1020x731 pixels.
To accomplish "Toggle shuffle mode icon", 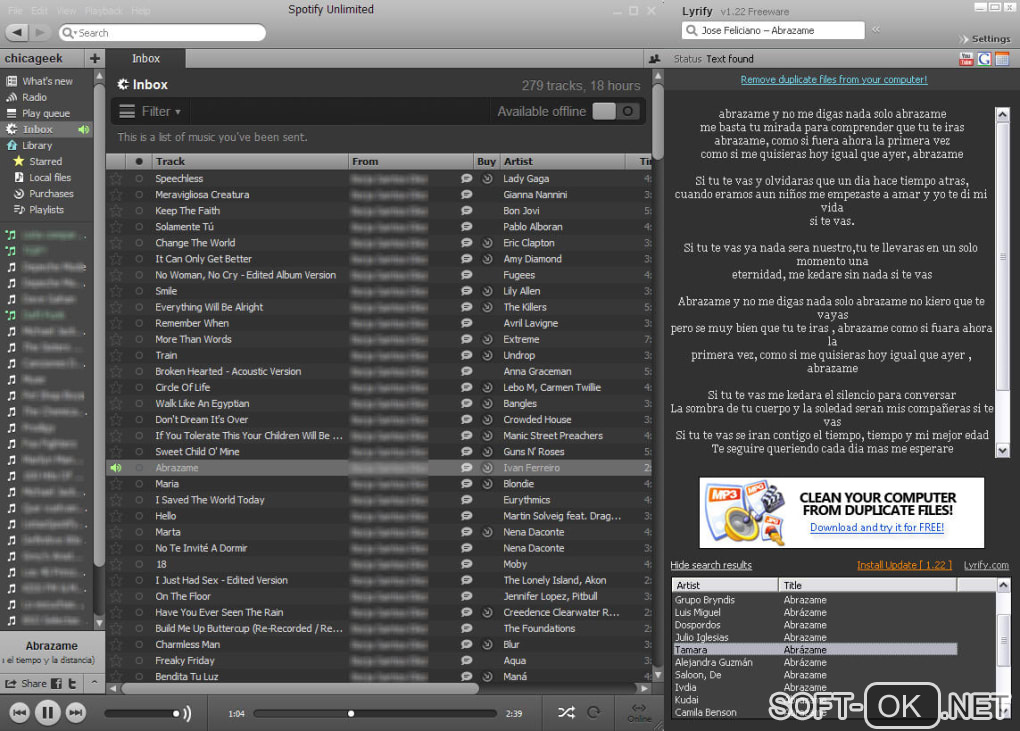I will [566, 713].
